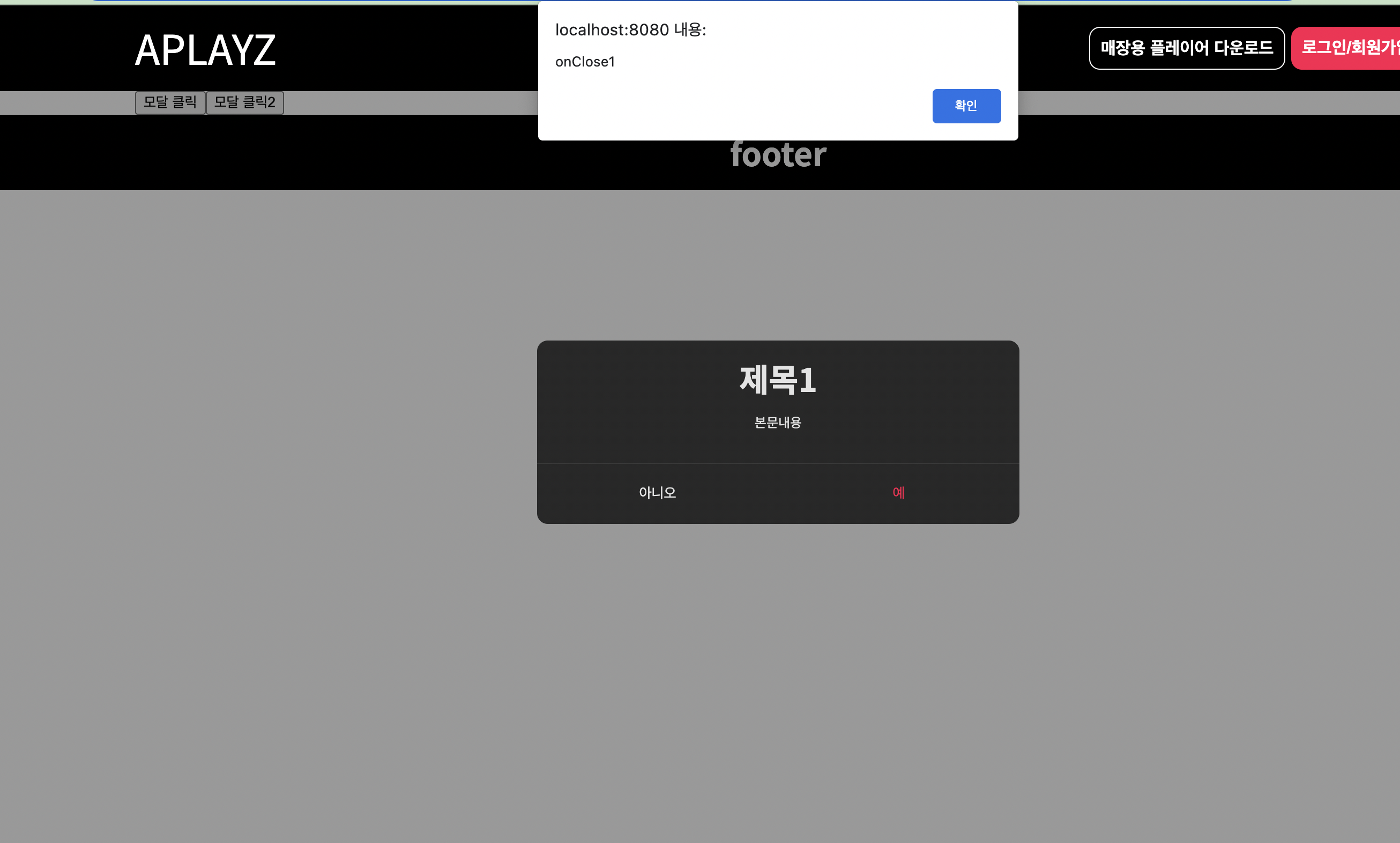Screen dimensions: 1400x843
Task: Click the 본문내용 modal body text
Action: point(777,423)
